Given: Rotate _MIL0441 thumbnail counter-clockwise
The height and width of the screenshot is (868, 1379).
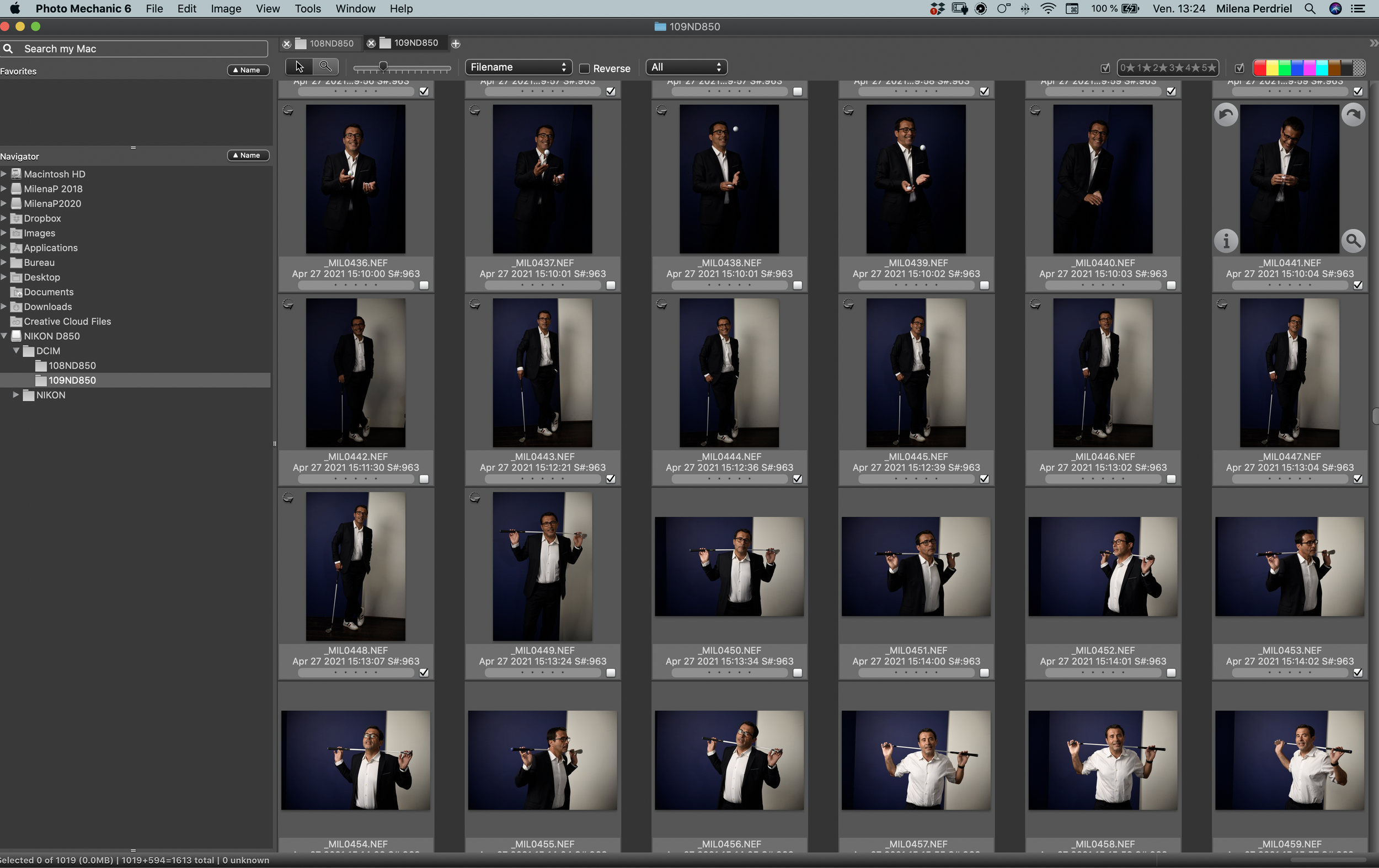Looking at the screenshot, I should (1226, 115).
